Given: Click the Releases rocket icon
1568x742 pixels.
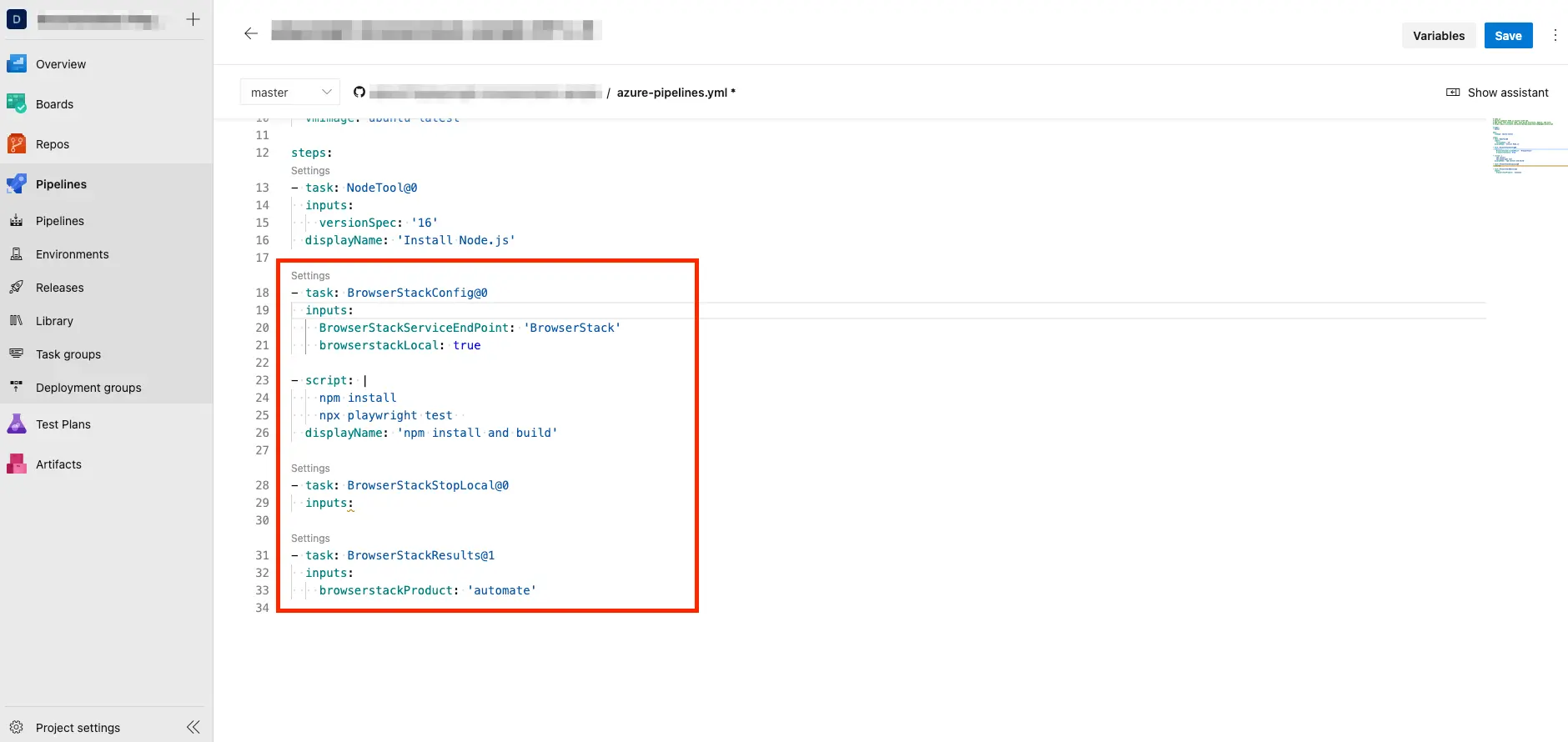Looking at the screenshot, I should tap(17, 288).
